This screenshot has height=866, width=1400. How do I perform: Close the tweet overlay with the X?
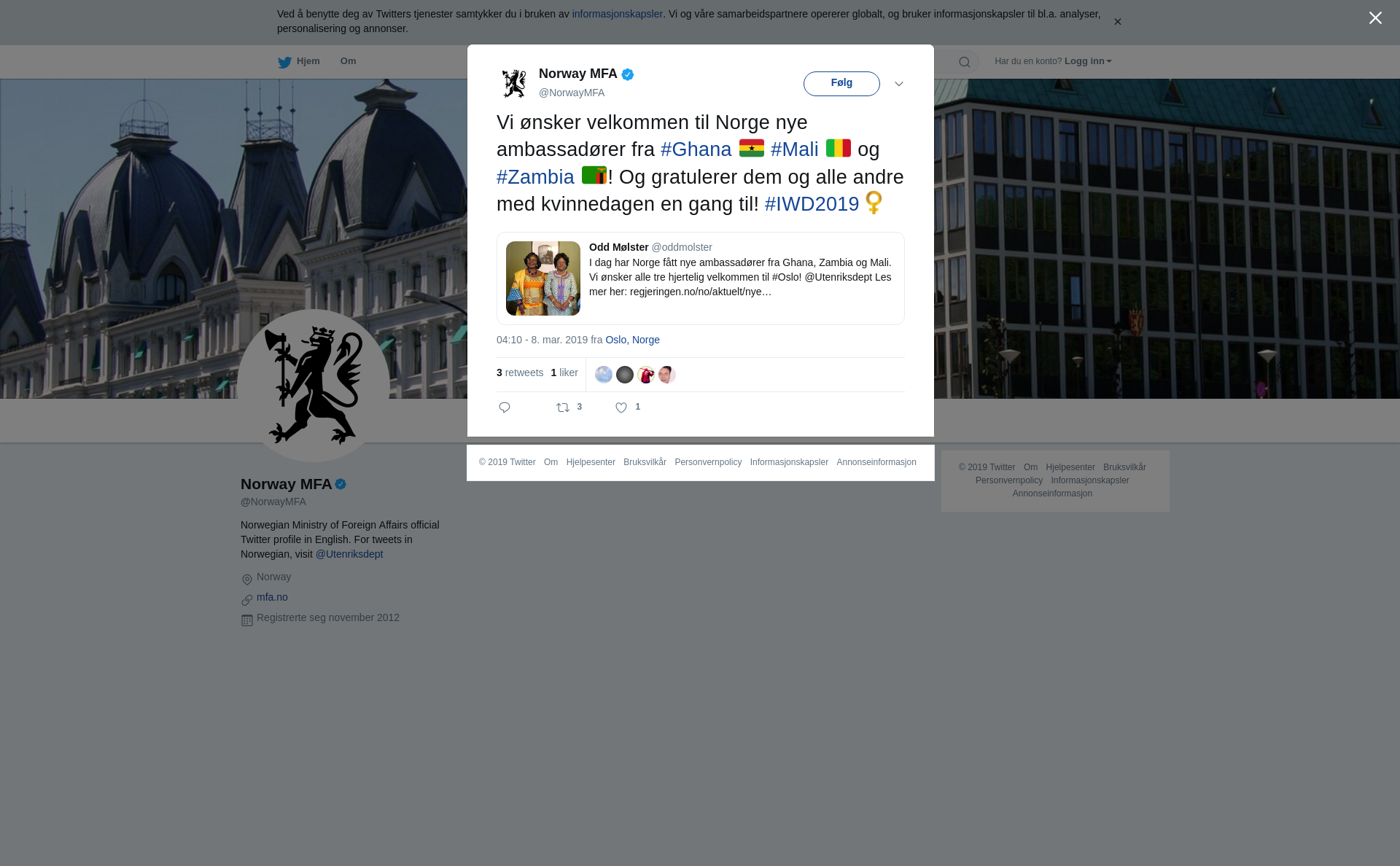tap(1375, 17)
